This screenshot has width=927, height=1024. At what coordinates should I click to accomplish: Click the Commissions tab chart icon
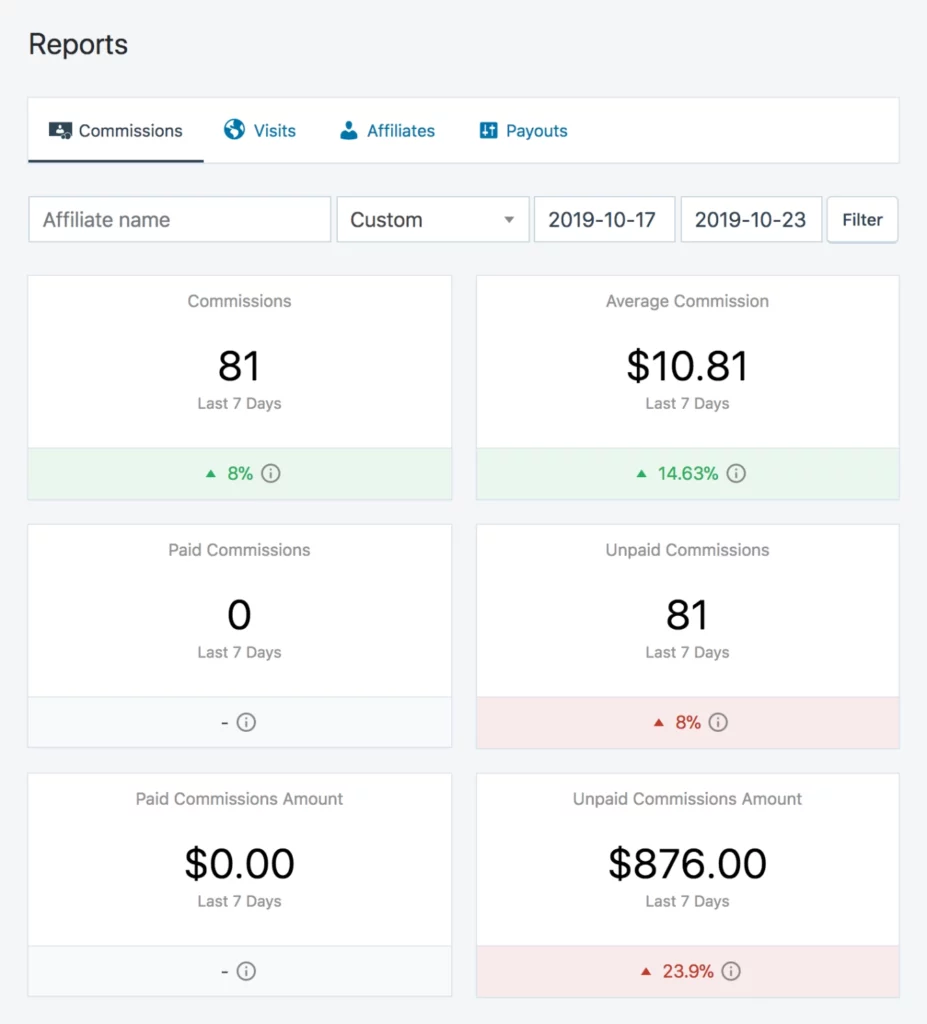[60, 130]
